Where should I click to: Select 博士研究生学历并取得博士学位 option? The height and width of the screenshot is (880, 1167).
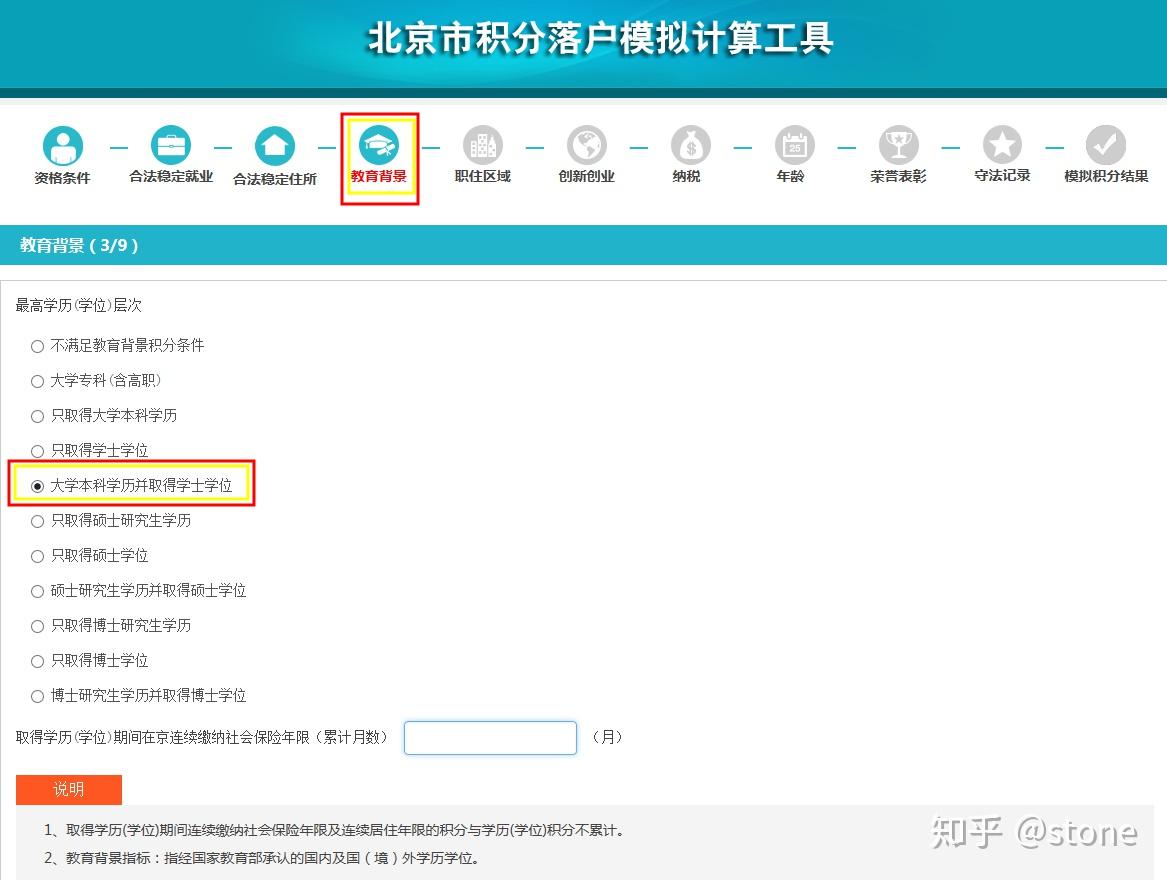(37, 696)
